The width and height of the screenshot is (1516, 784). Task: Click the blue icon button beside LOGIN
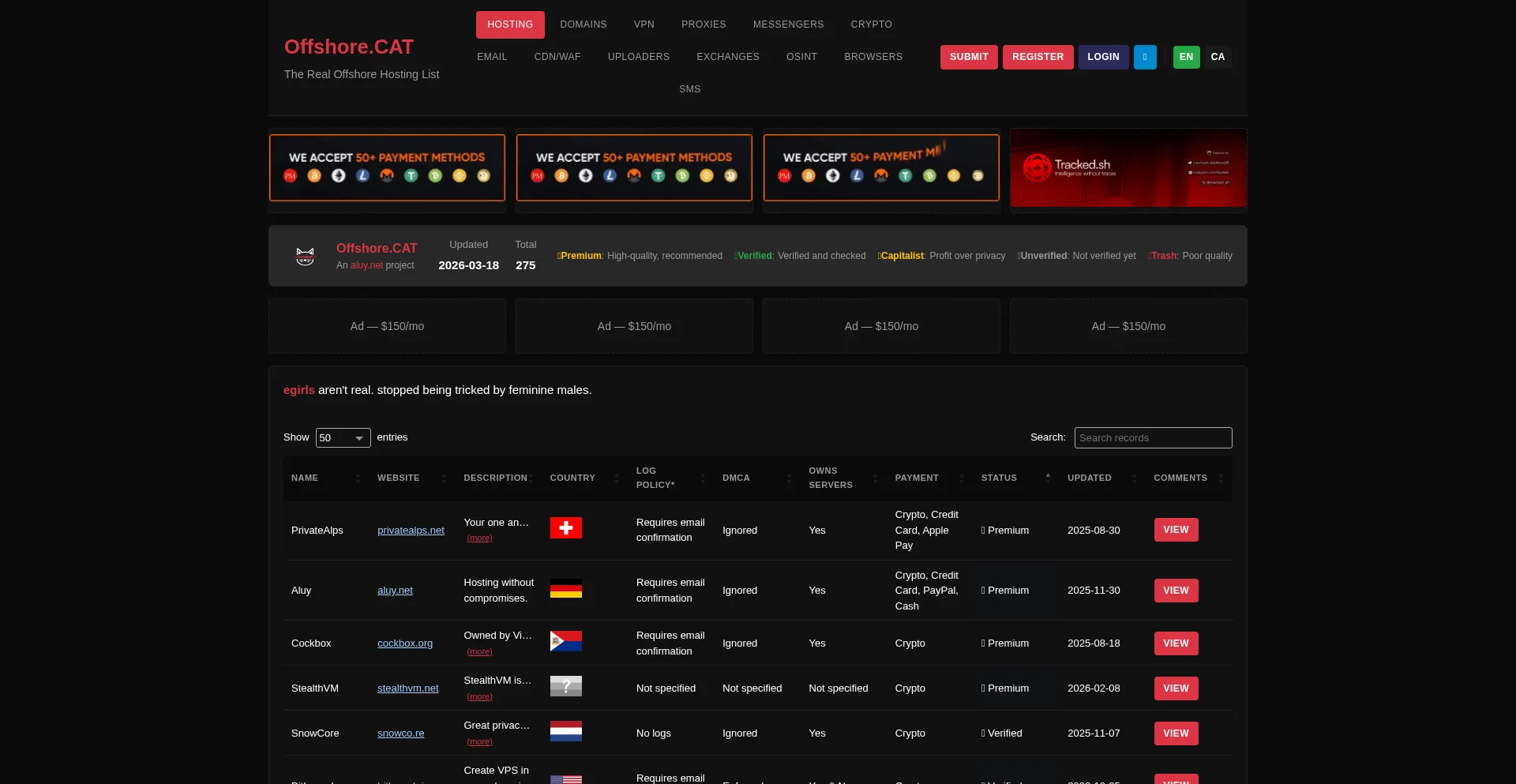click(x=1145, y=57)
